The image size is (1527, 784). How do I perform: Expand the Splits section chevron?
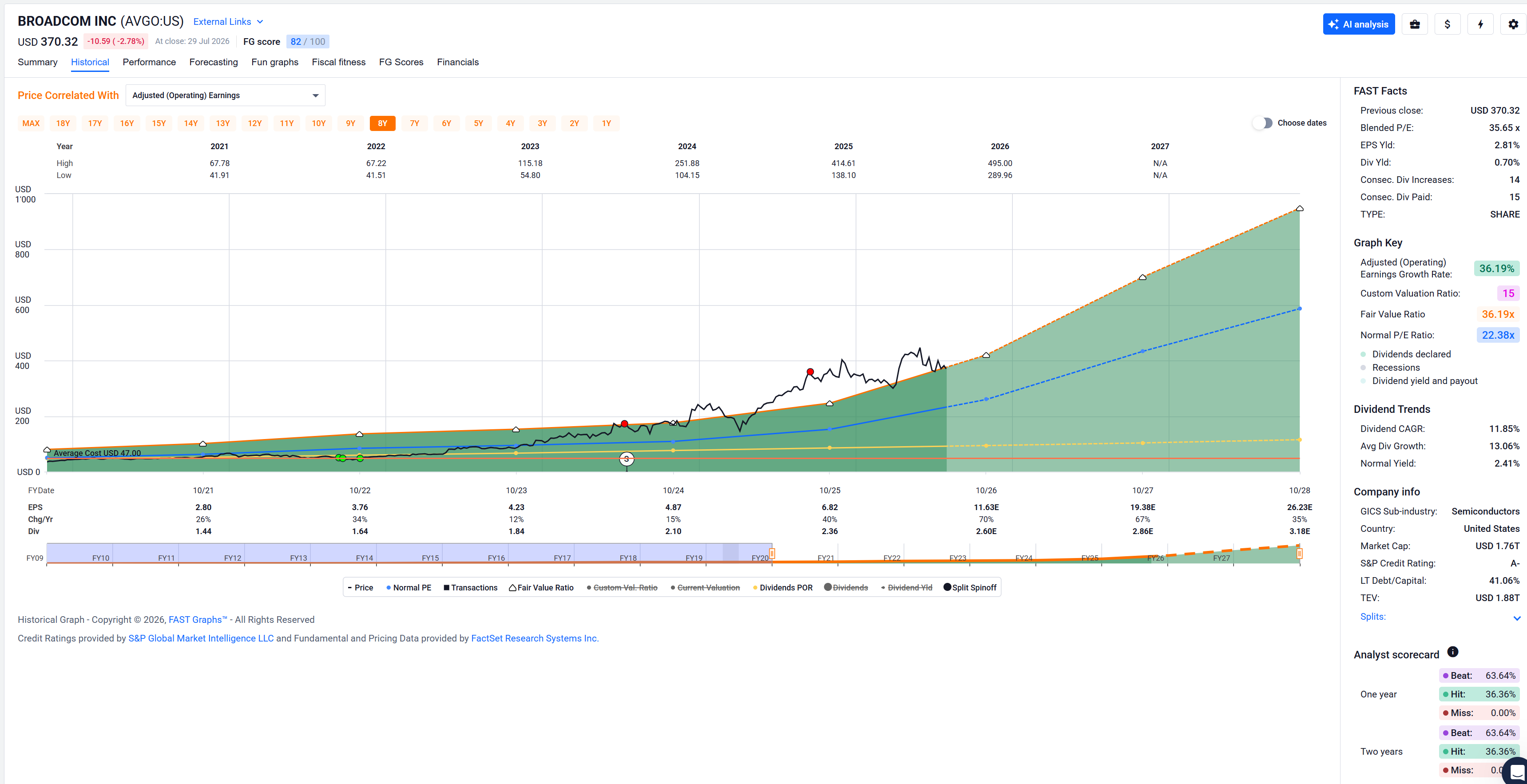(x=1517, y=618)
